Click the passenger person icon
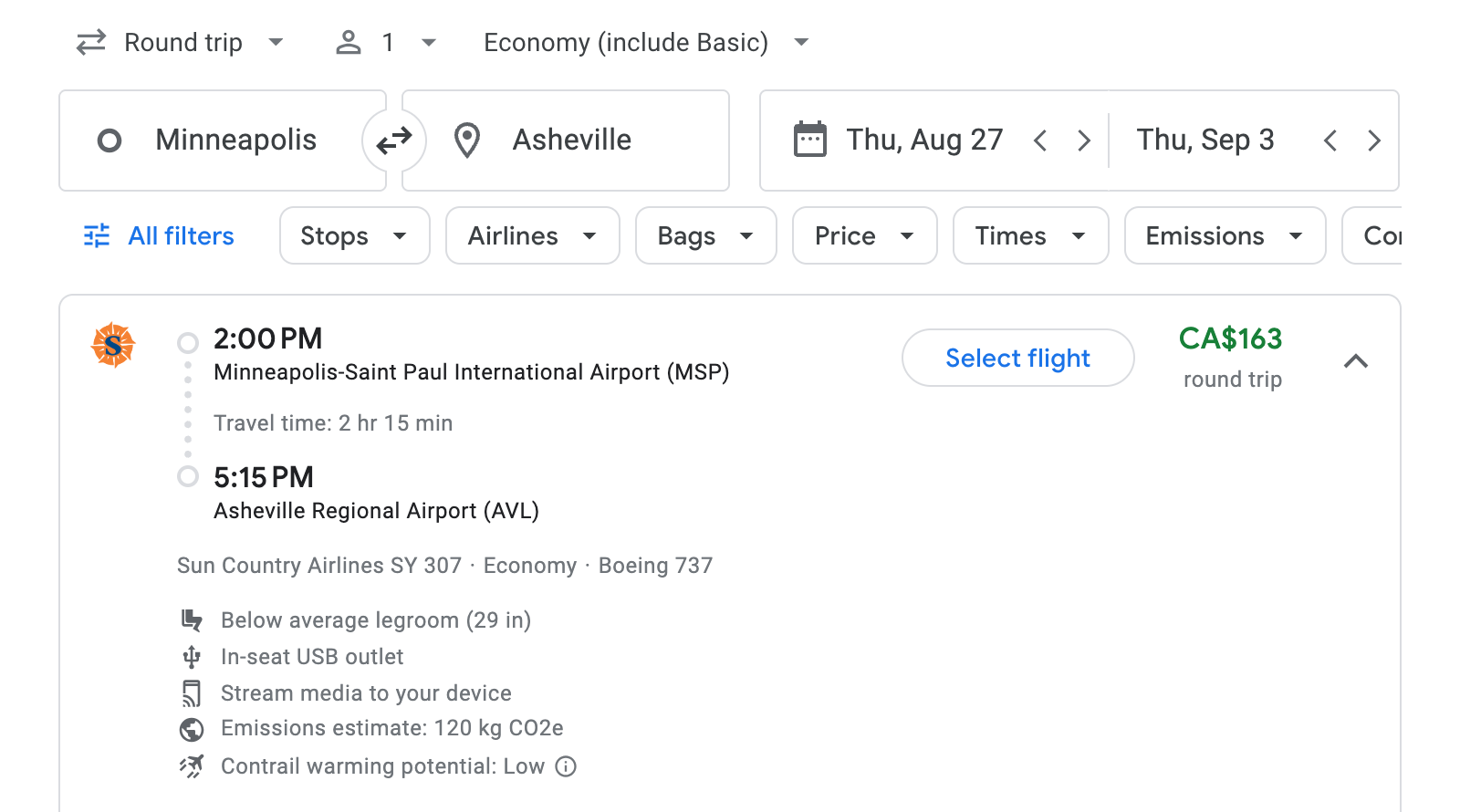This screenshot has width=1460, height=812. click(348, 42)
